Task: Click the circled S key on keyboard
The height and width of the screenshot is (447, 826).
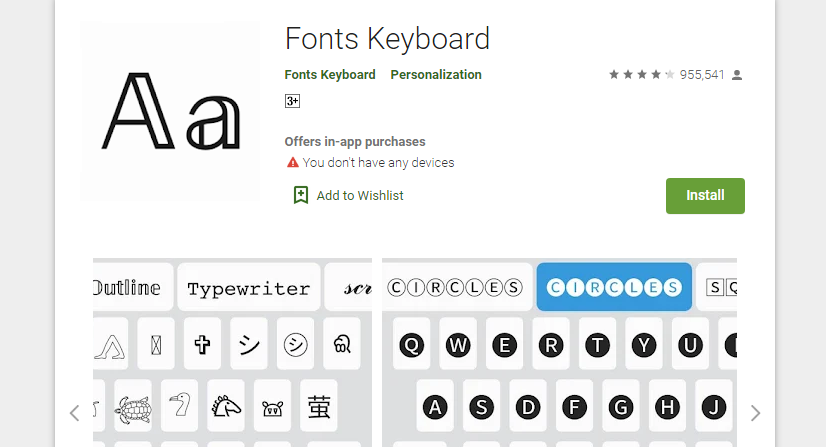Action: tap(481, 406)
